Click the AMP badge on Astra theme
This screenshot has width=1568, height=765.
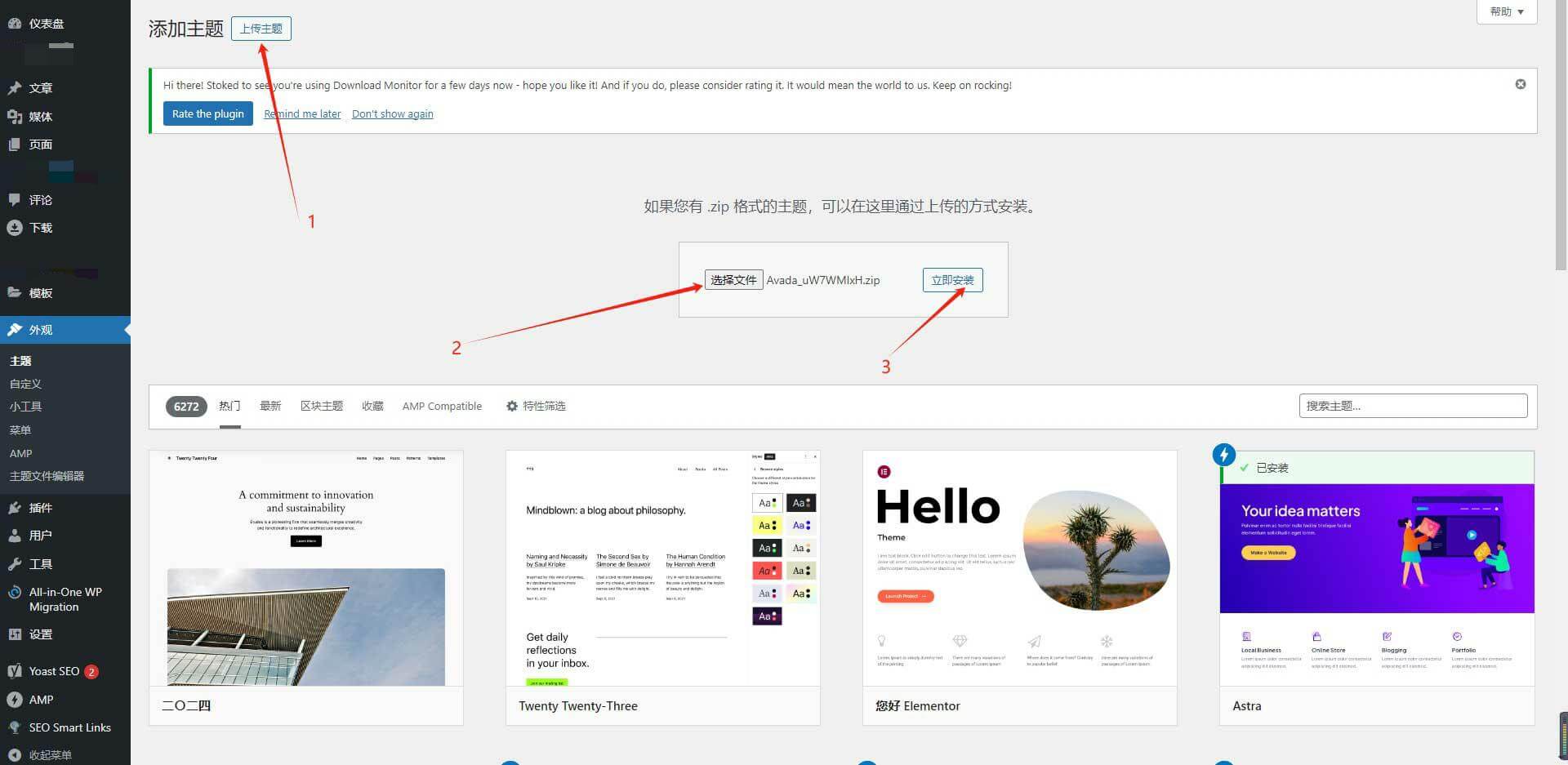tap(1223, 455)
